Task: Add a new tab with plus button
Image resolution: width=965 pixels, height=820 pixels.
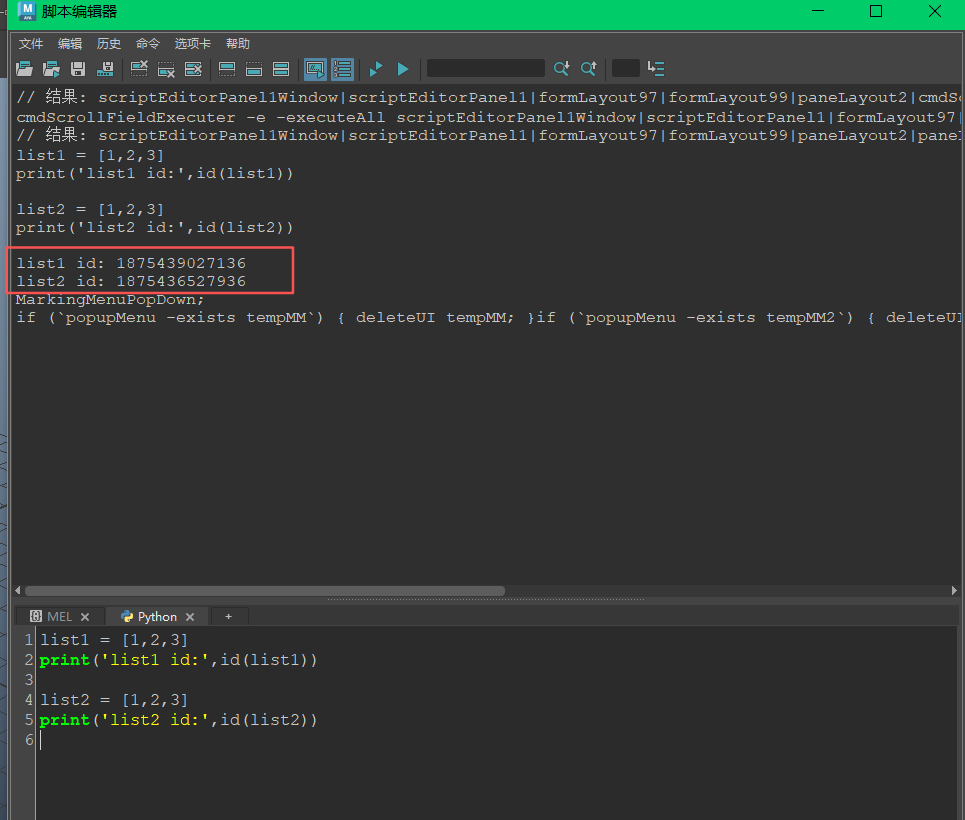Action: tap(228, 616)
